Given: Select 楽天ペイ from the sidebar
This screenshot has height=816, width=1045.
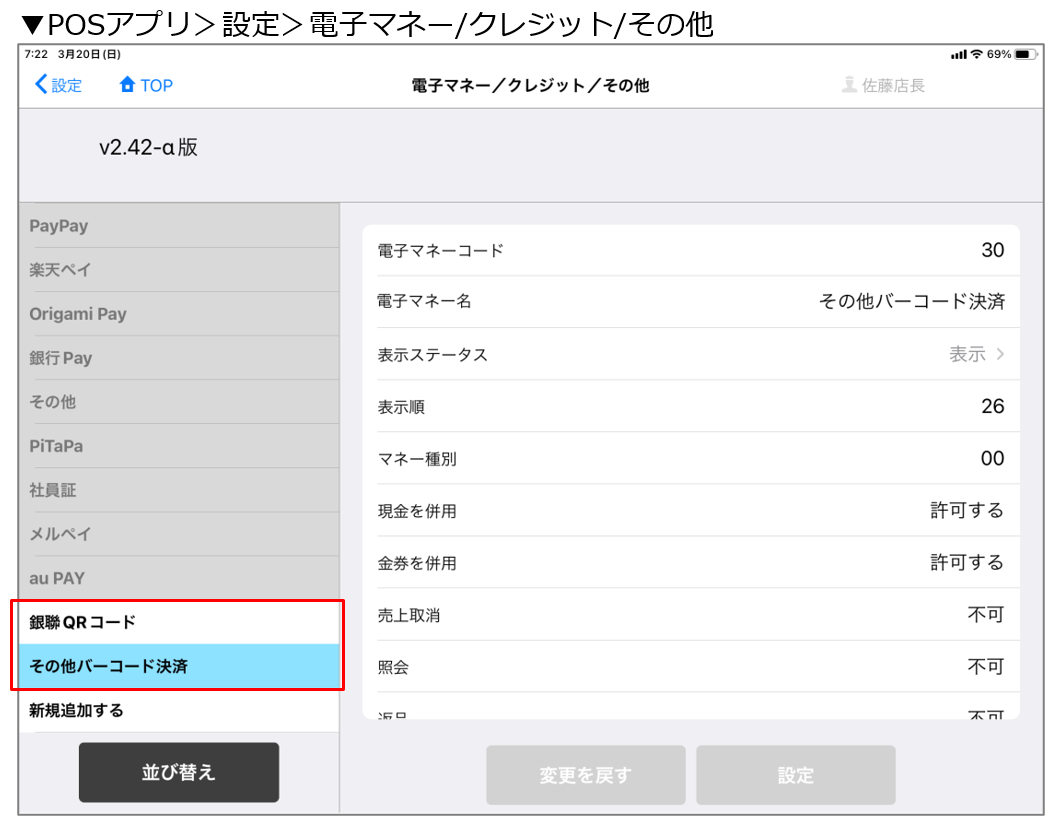Looking at the screenshot, I should (61, 270).
